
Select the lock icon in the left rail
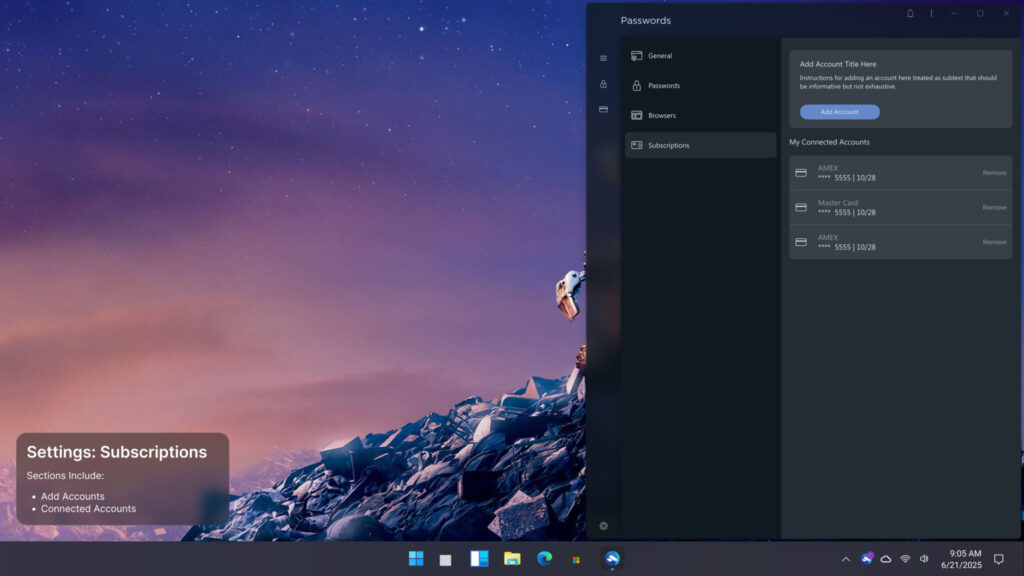click(604, 84)
